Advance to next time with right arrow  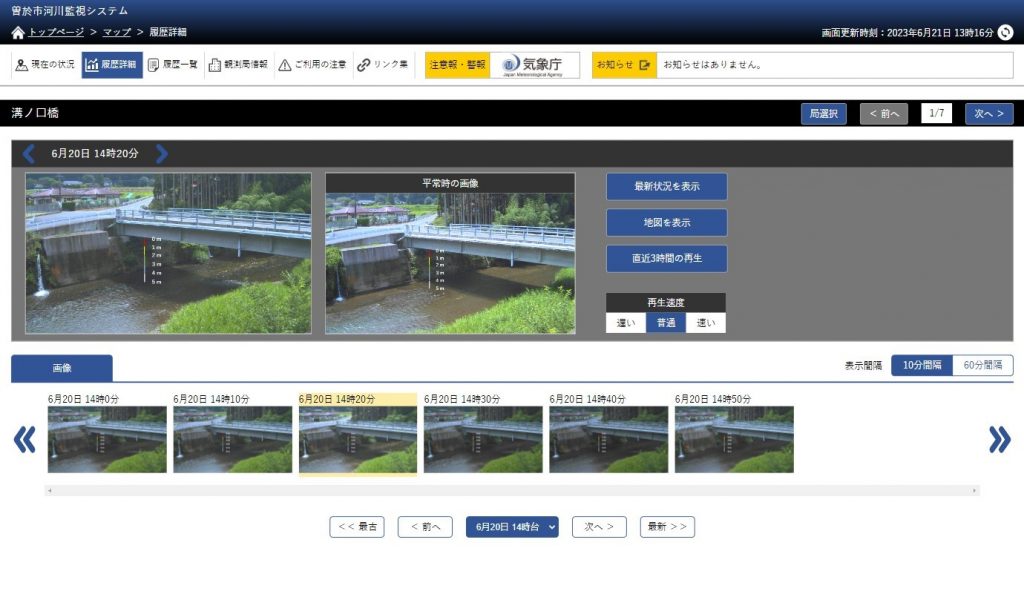tap(162, 154)
